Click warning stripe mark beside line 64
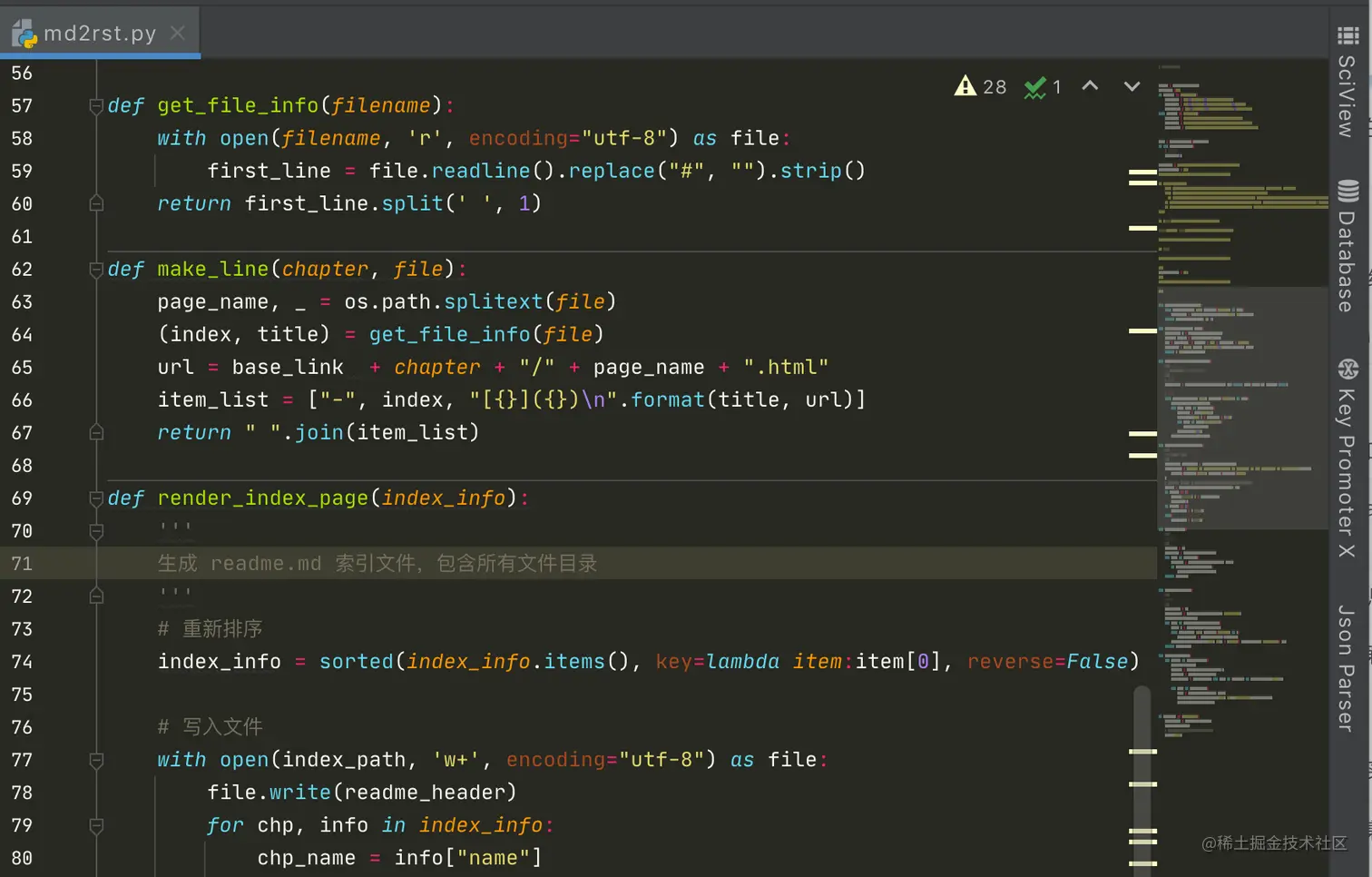 pos(1142,330)
